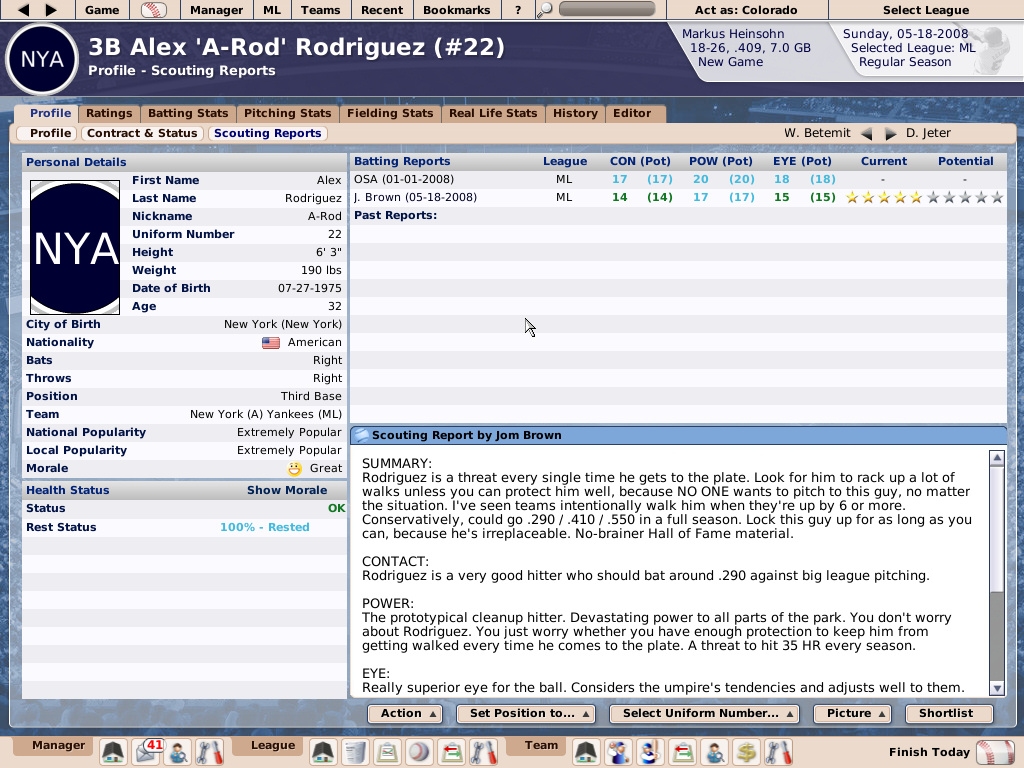Viewport: 1024px width, 768px height.
Task: Open the Action dropdown menu
Action: (405, 714)
